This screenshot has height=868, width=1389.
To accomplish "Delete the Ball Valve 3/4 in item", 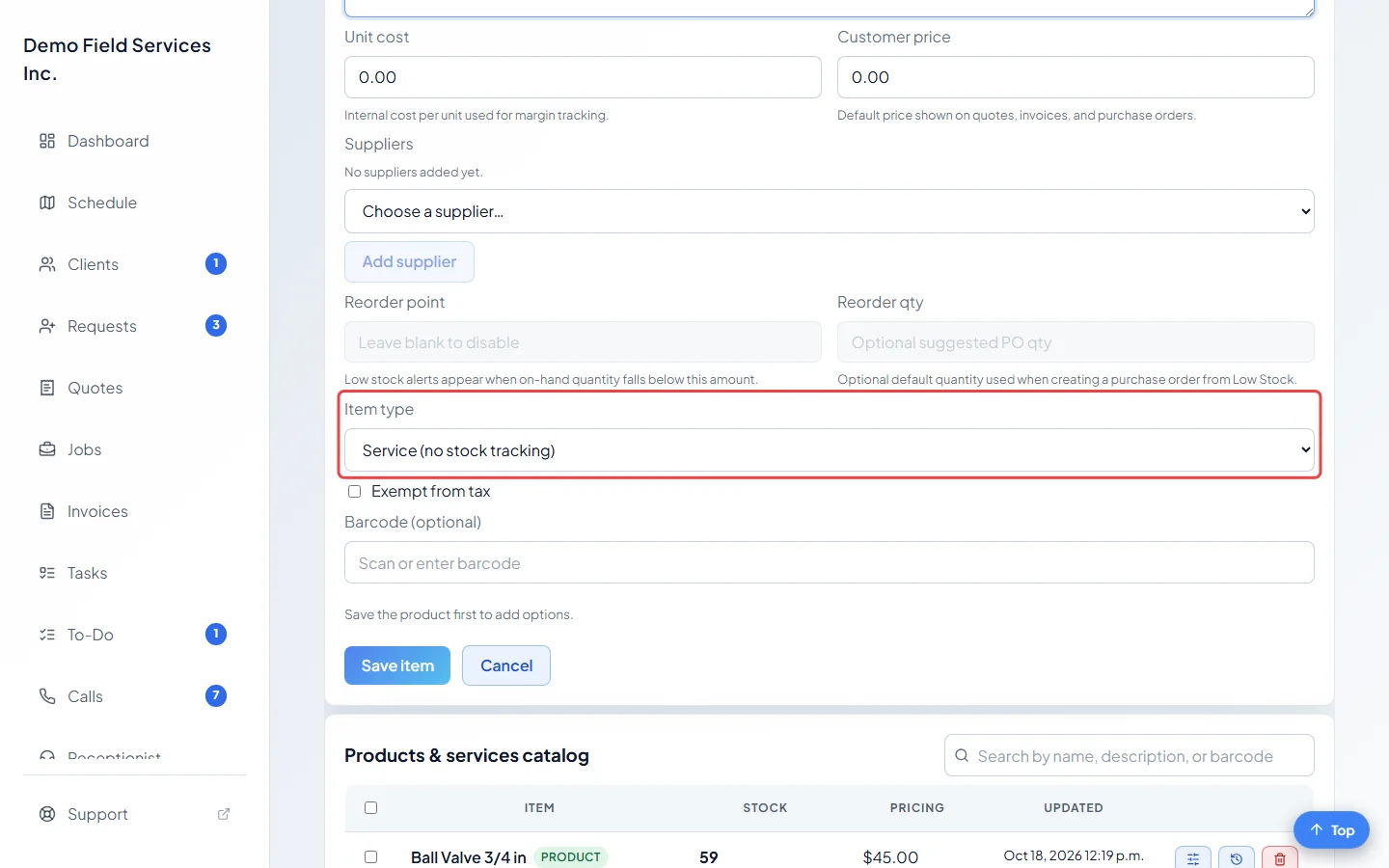I will click(1280, 857).
